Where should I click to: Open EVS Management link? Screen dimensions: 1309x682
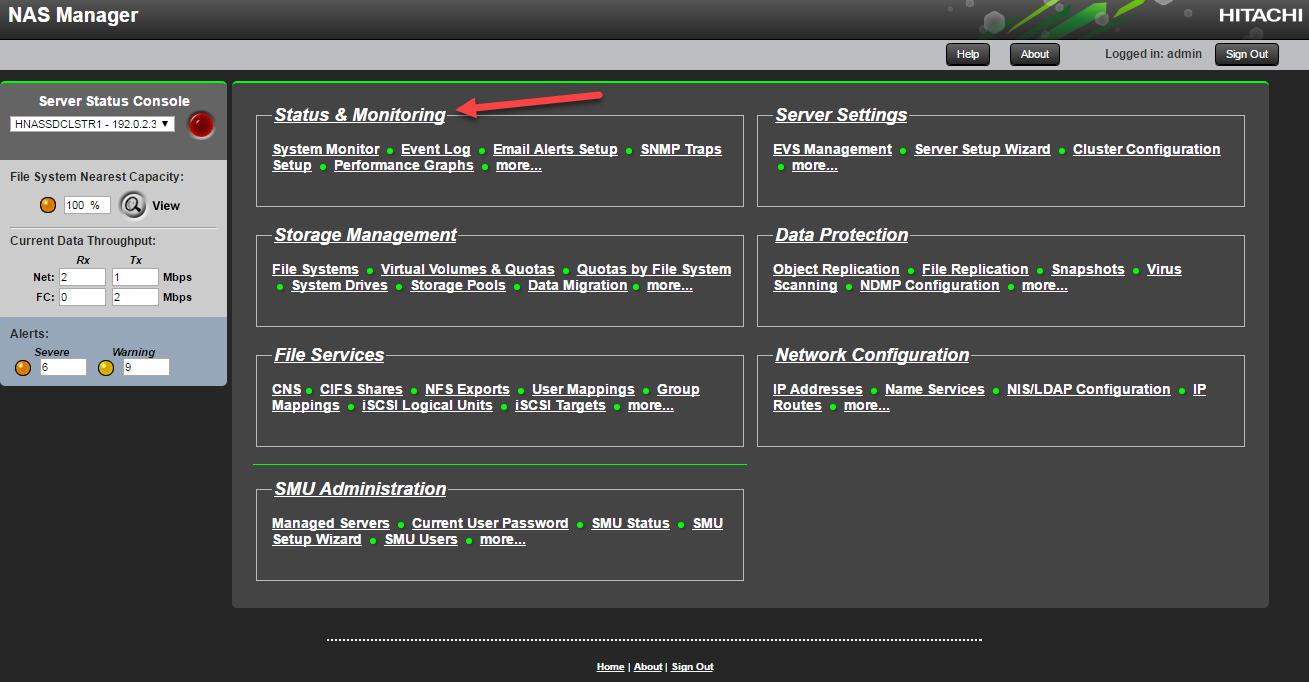point(832,149)
